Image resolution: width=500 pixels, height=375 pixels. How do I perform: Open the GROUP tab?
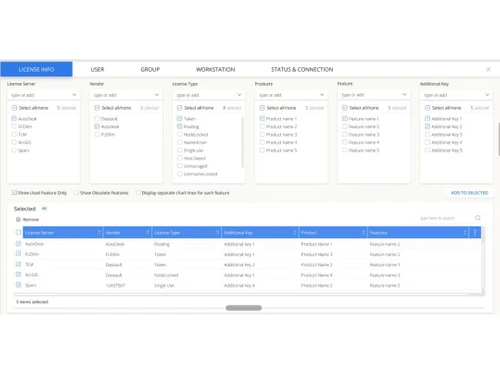click(x=150, y=69)
